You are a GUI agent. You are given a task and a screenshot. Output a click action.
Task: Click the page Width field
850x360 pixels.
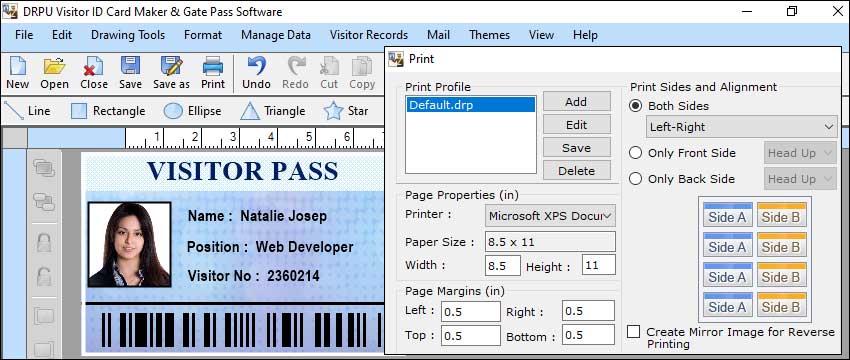[x=503, y=266]
